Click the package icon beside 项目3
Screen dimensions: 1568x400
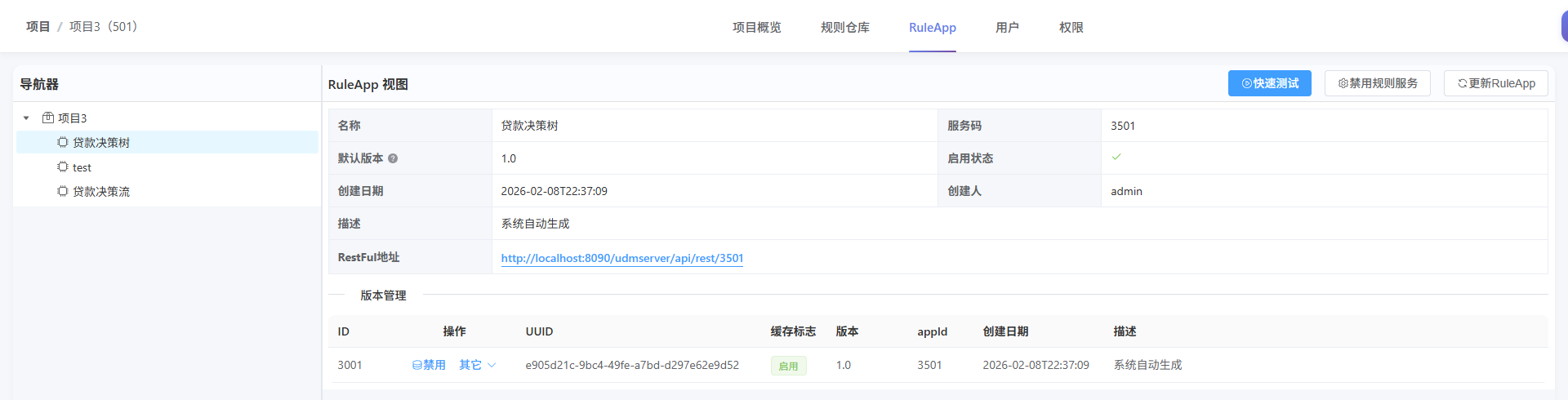[x=48, y=118]
